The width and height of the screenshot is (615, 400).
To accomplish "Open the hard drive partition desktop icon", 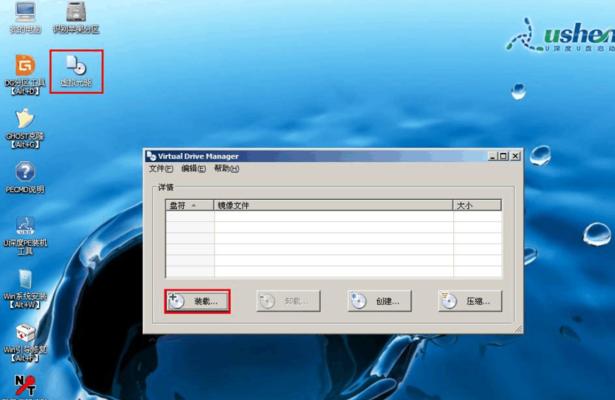I will 76,17.
